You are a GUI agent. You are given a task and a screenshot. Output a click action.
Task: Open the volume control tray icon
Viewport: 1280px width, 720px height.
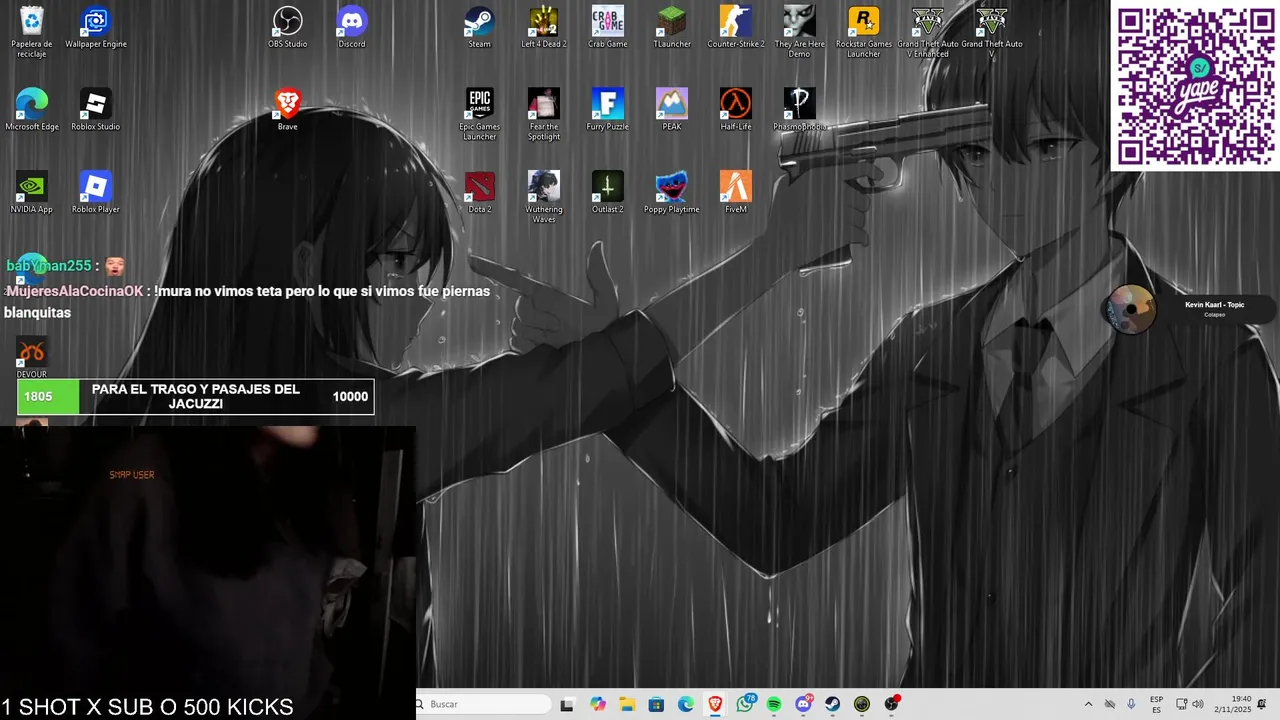pyautogui.click(x=1198, y=704)
